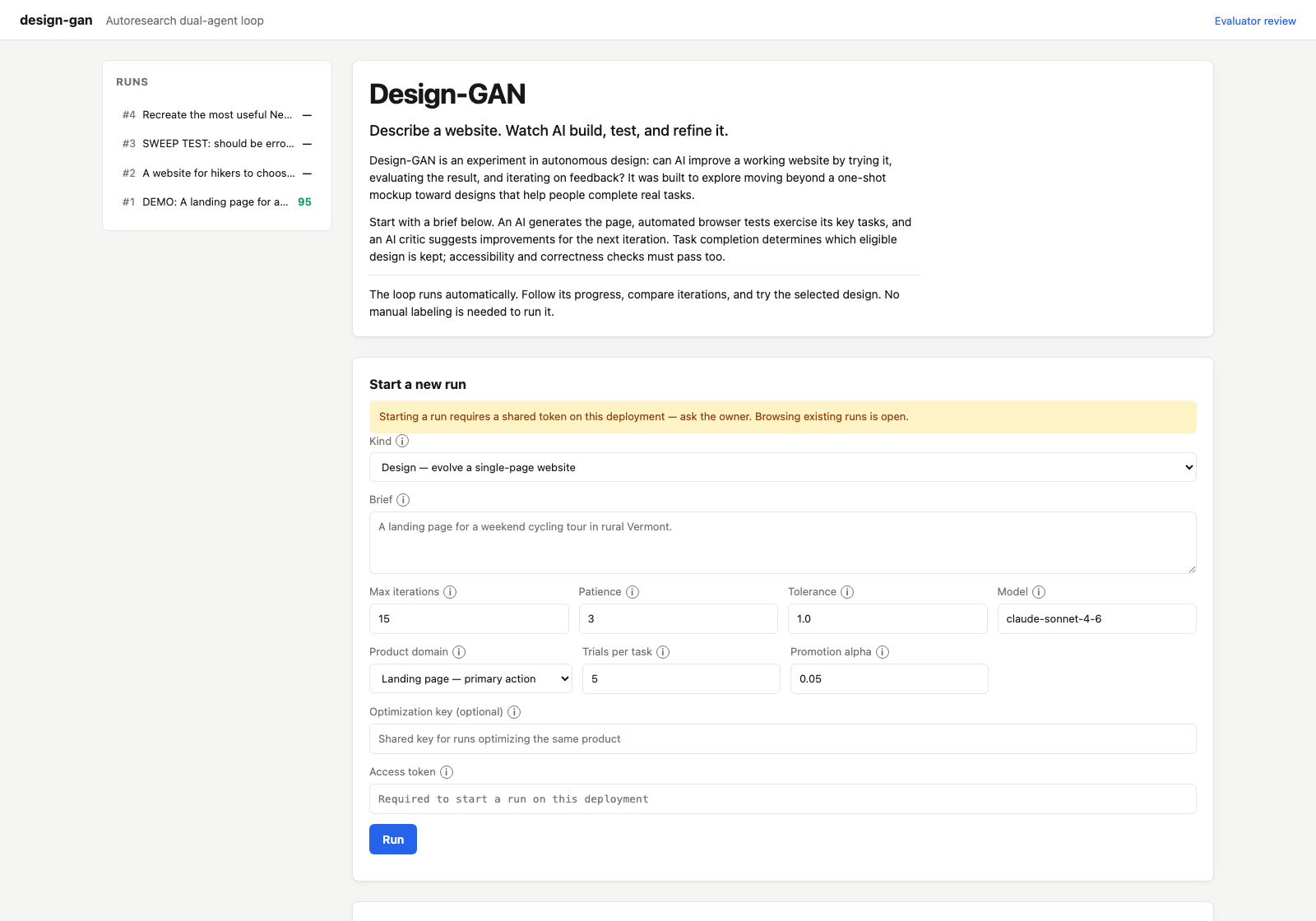Screen dimensions: 1316x921
Task: Open the Kind dropdown
Action: (783, 467)
